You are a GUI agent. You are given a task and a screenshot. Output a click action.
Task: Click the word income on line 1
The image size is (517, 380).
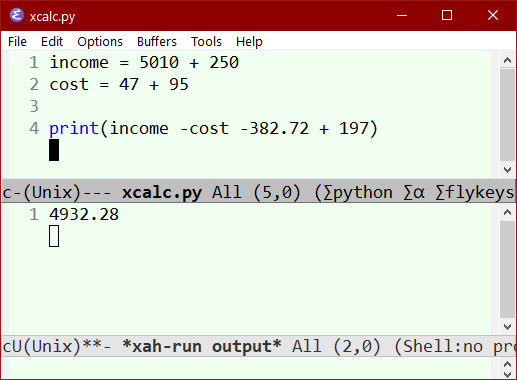coord(79,62)
